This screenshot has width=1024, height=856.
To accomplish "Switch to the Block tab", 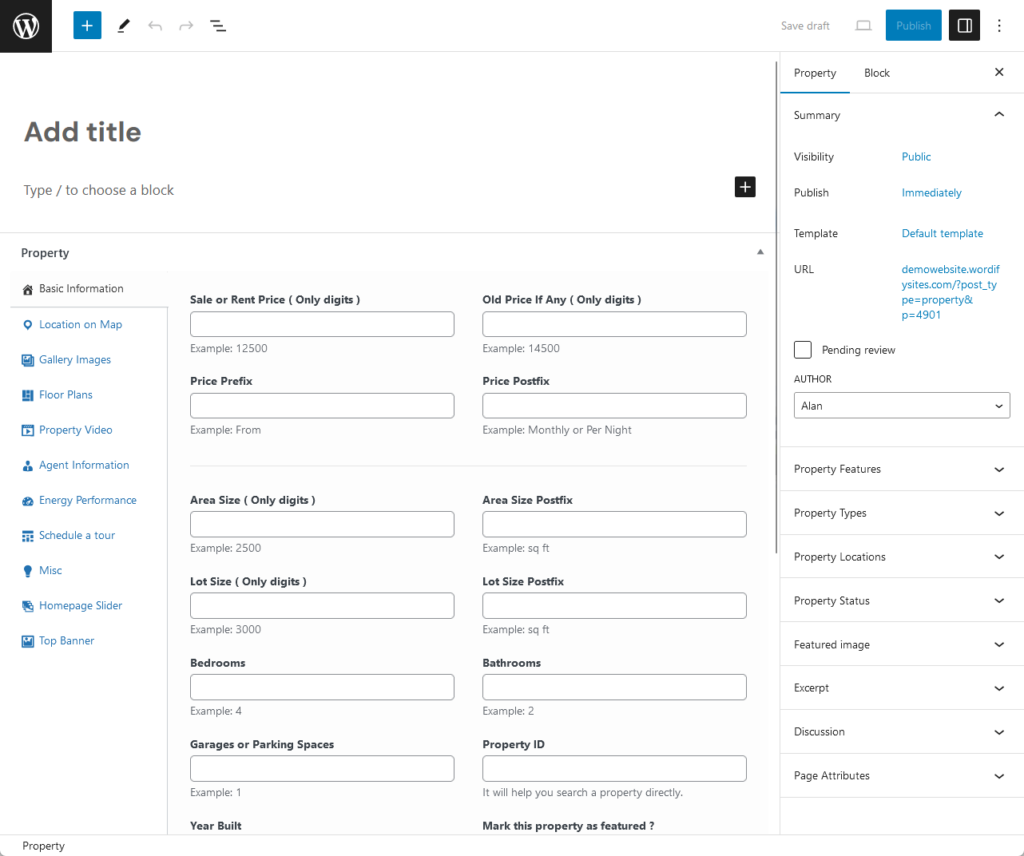I will click(x=876, y=73).
